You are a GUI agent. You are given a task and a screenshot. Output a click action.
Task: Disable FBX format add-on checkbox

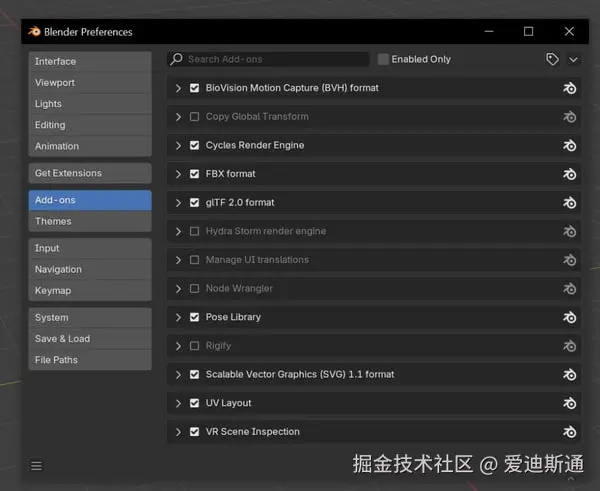[194, 174]
